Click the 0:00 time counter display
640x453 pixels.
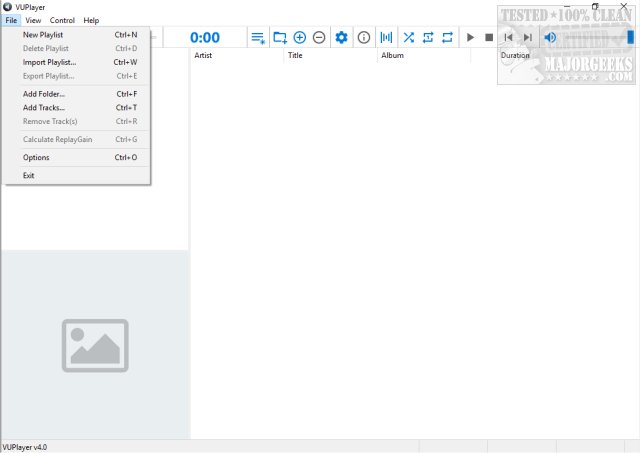[x=205, y=38]
